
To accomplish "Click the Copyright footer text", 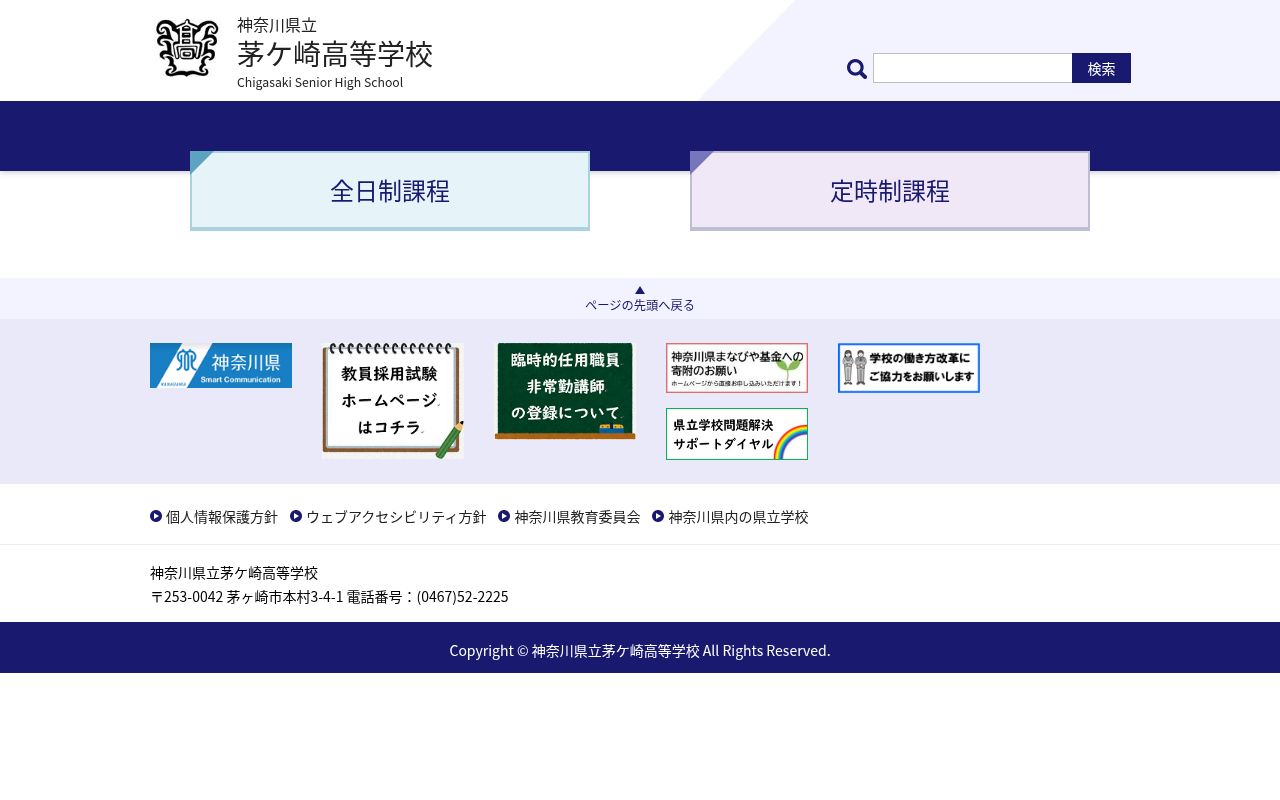I will [x=640, y=650].
